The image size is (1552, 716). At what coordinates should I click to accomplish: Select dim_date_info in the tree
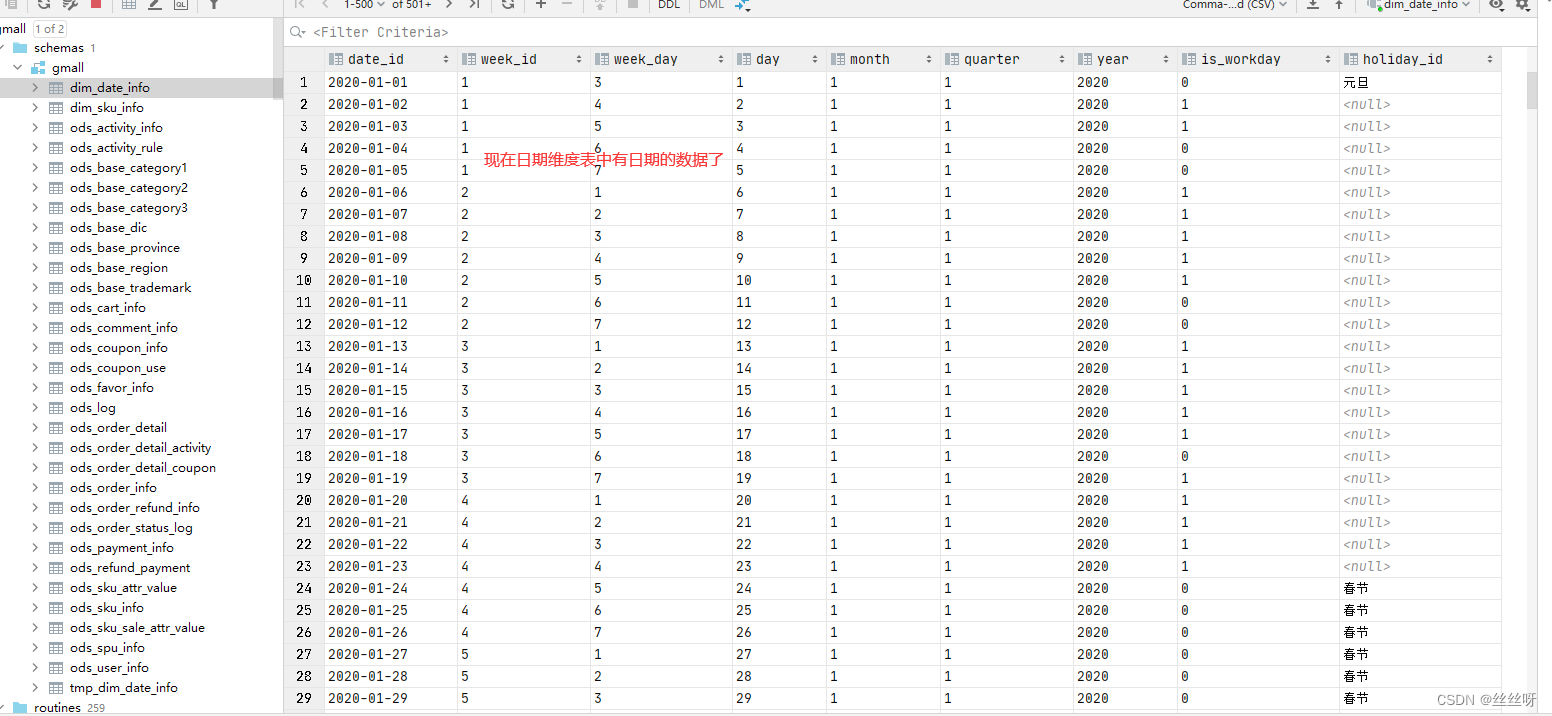(x=110, y=88)
